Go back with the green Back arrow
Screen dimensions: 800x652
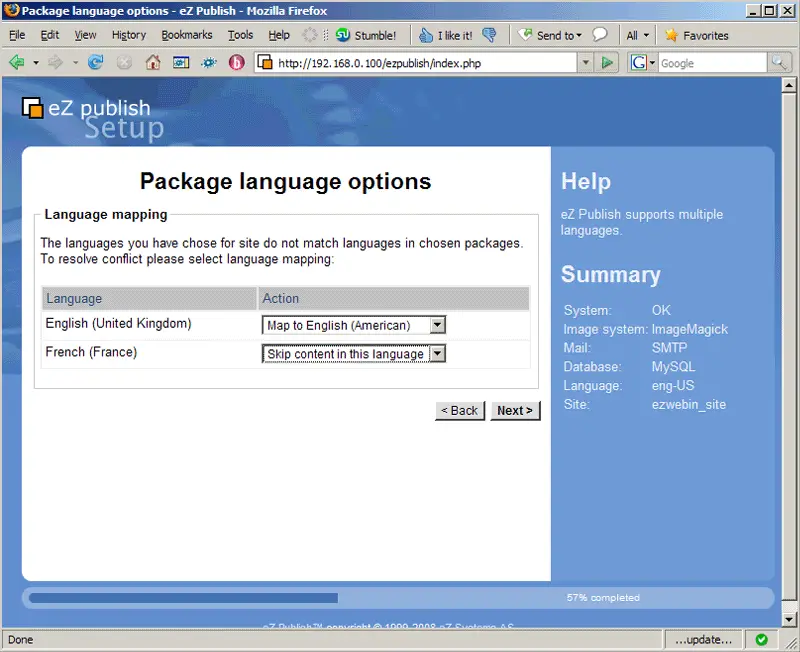click(17, 63)
